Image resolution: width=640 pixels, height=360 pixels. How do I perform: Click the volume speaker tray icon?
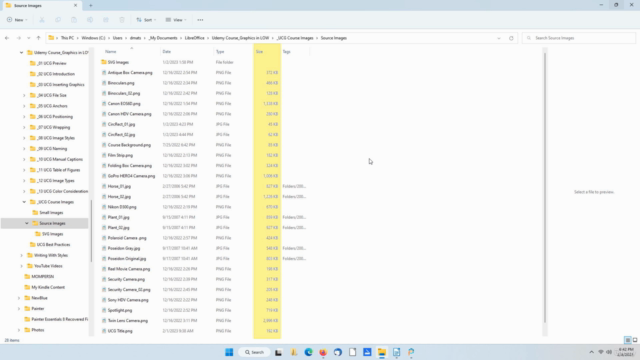pos(609,352)
